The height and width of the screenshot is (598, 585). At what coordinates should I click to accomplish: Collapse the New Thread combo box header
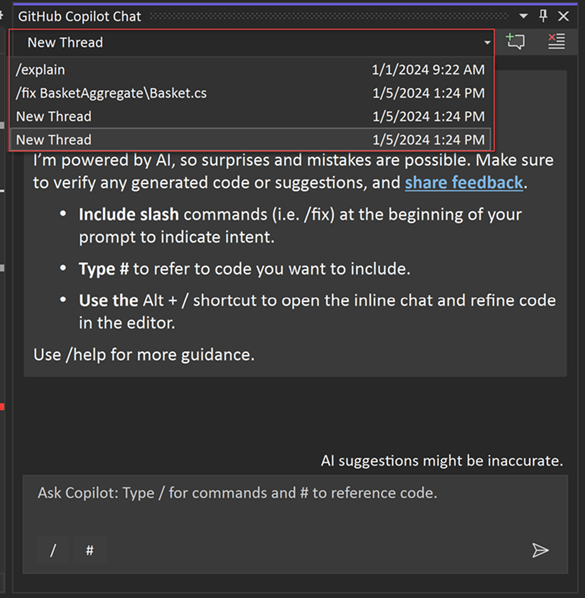pos(252,42)
